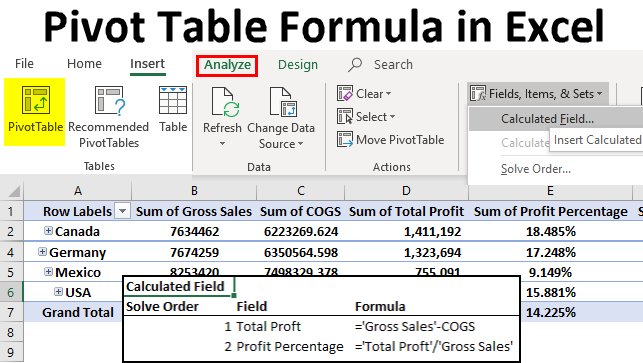Click the cell with 17.248%
643x363 pixels.
click(x=550, y=252)
